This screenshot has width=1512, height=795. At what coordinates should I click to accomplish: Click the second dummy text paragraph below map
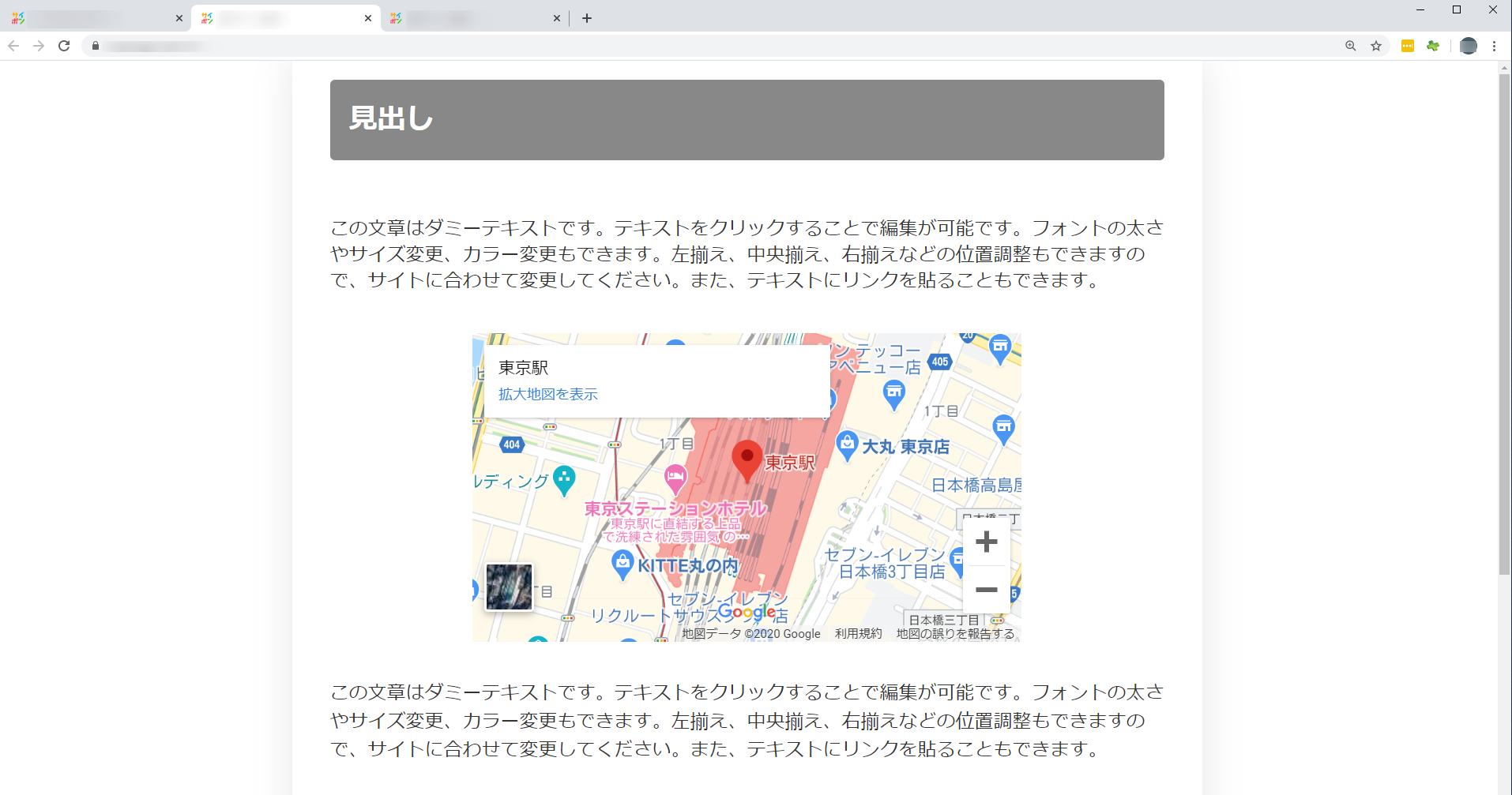747,720
